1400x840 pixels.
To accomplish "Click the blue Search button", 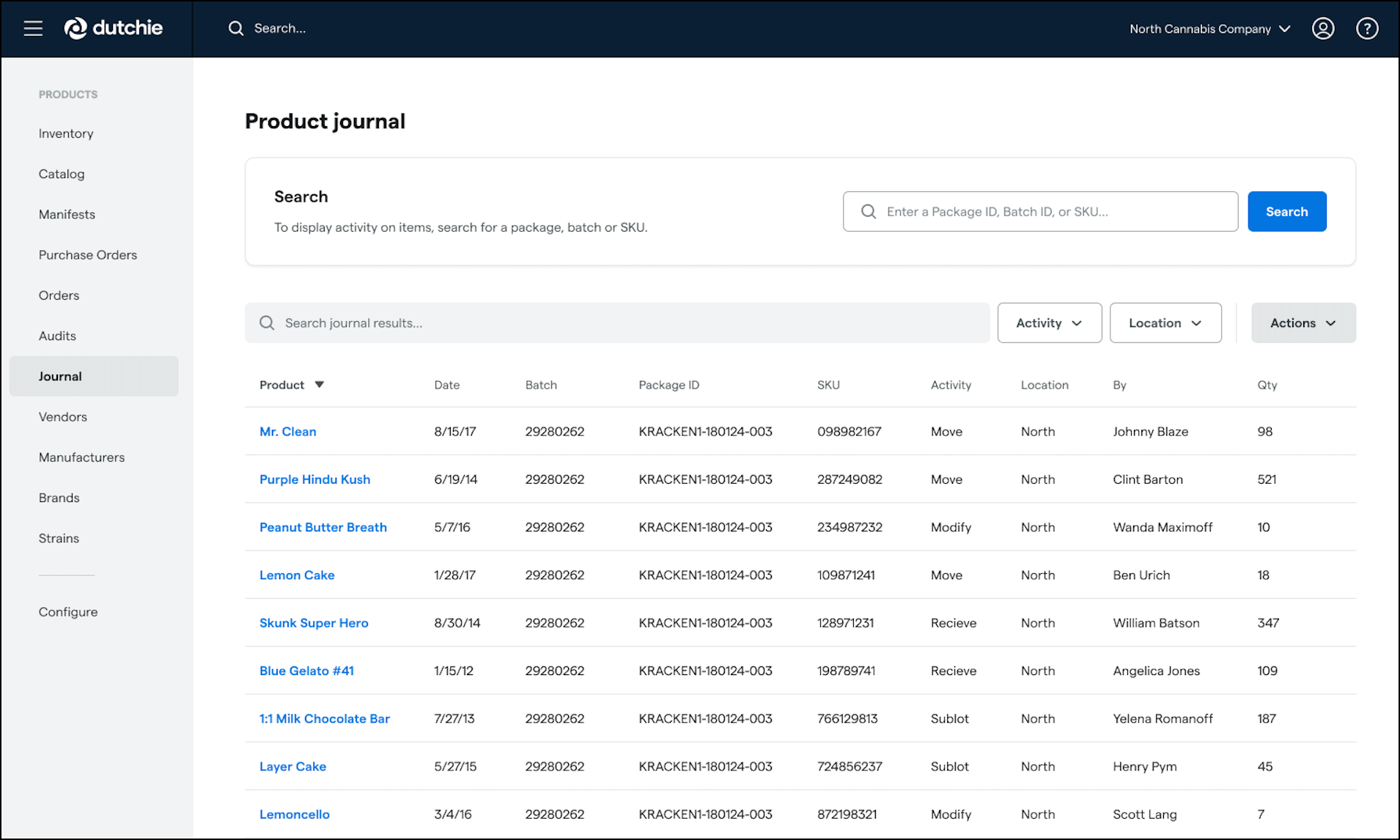I will click(1286, 211).
